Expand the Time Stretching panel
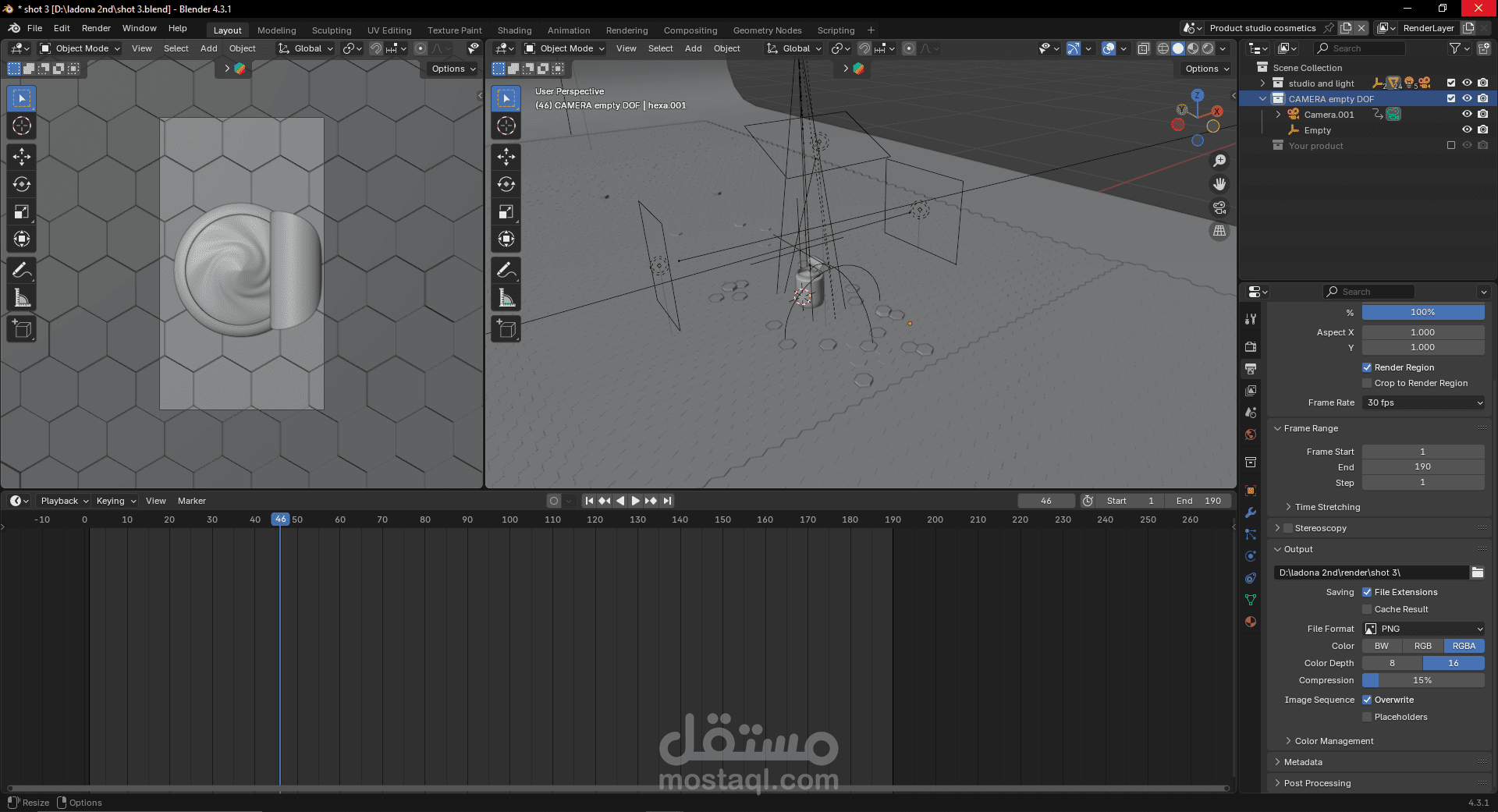 (x=1327, y=507)
